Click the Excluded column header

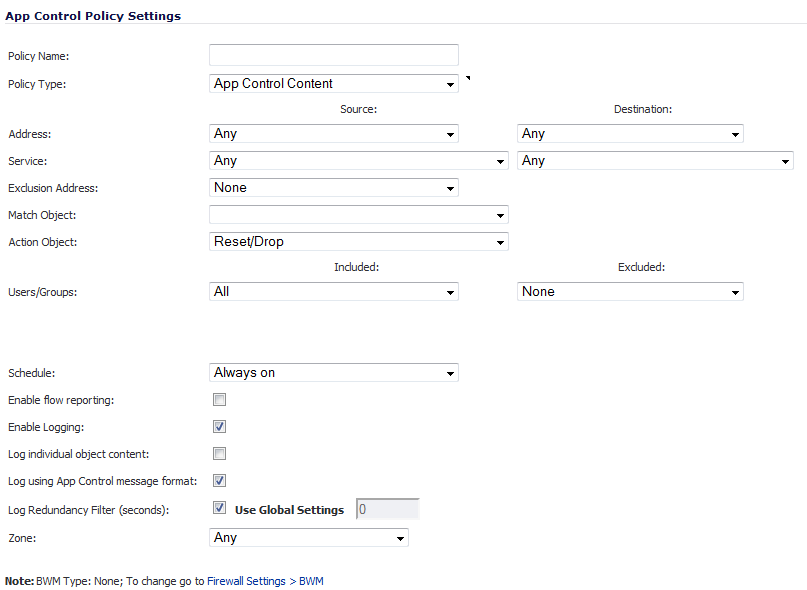(x=641, y=267)
